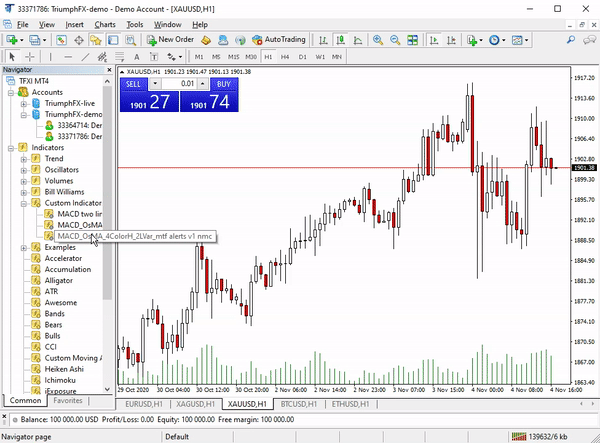Click the volume input showing 0.01
The height and width of the screenshot is (443, 600).
[x=178, y=84]
